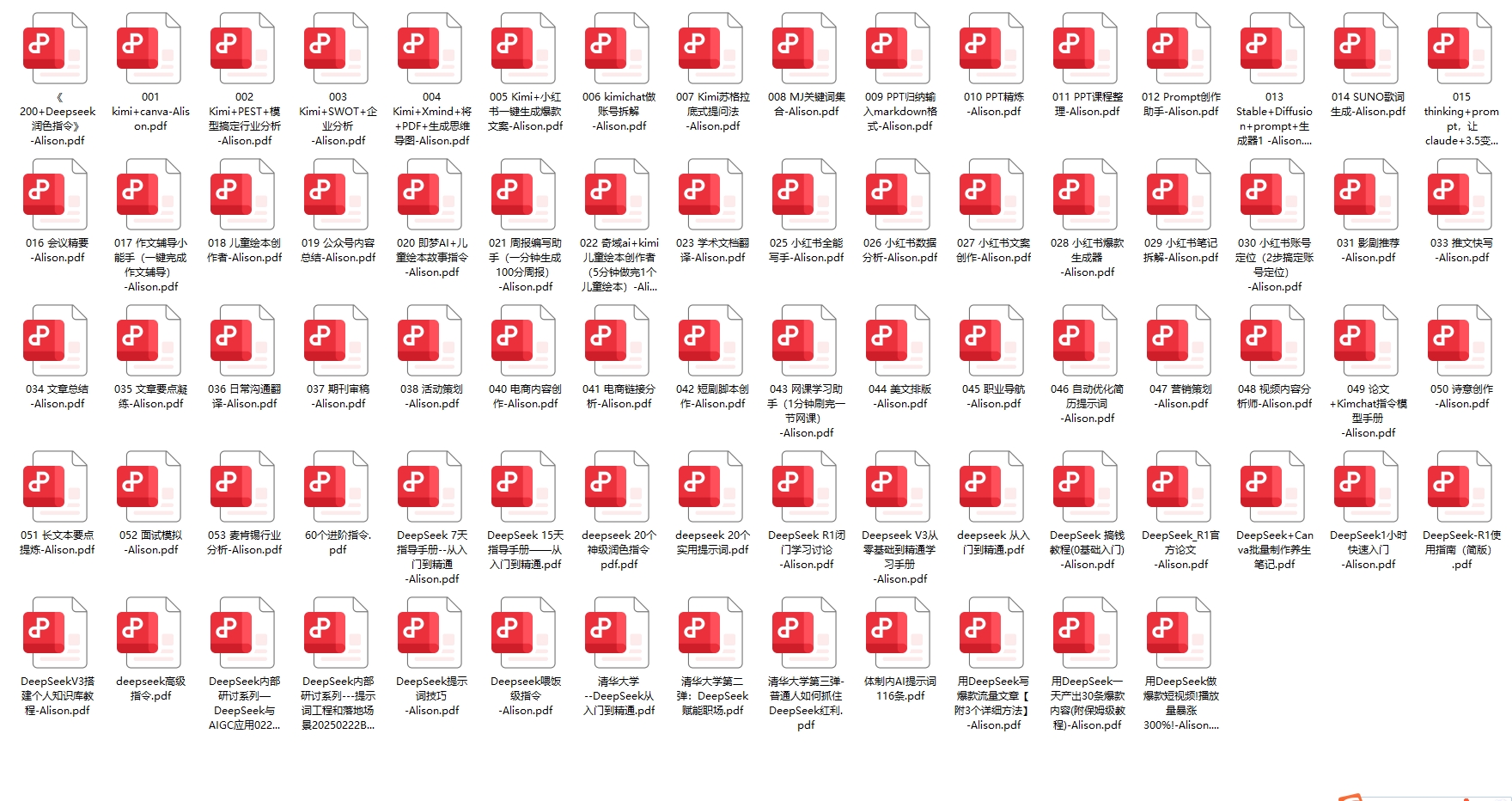Click the 020 即梦AI PDF icon
The width and height of the screenshot is (1512, 801).
pos(430,194)
